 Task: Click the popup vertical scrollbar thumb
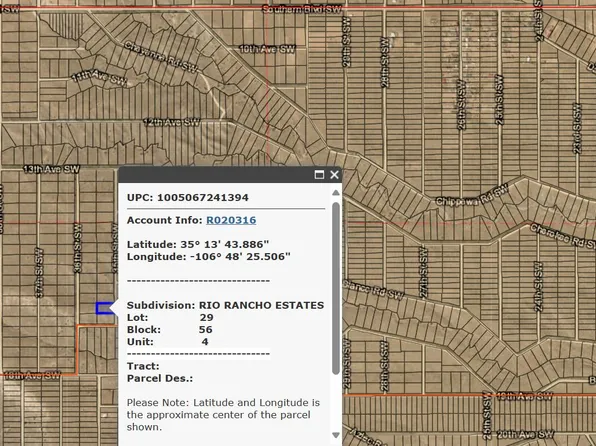[x=336, y=288]
